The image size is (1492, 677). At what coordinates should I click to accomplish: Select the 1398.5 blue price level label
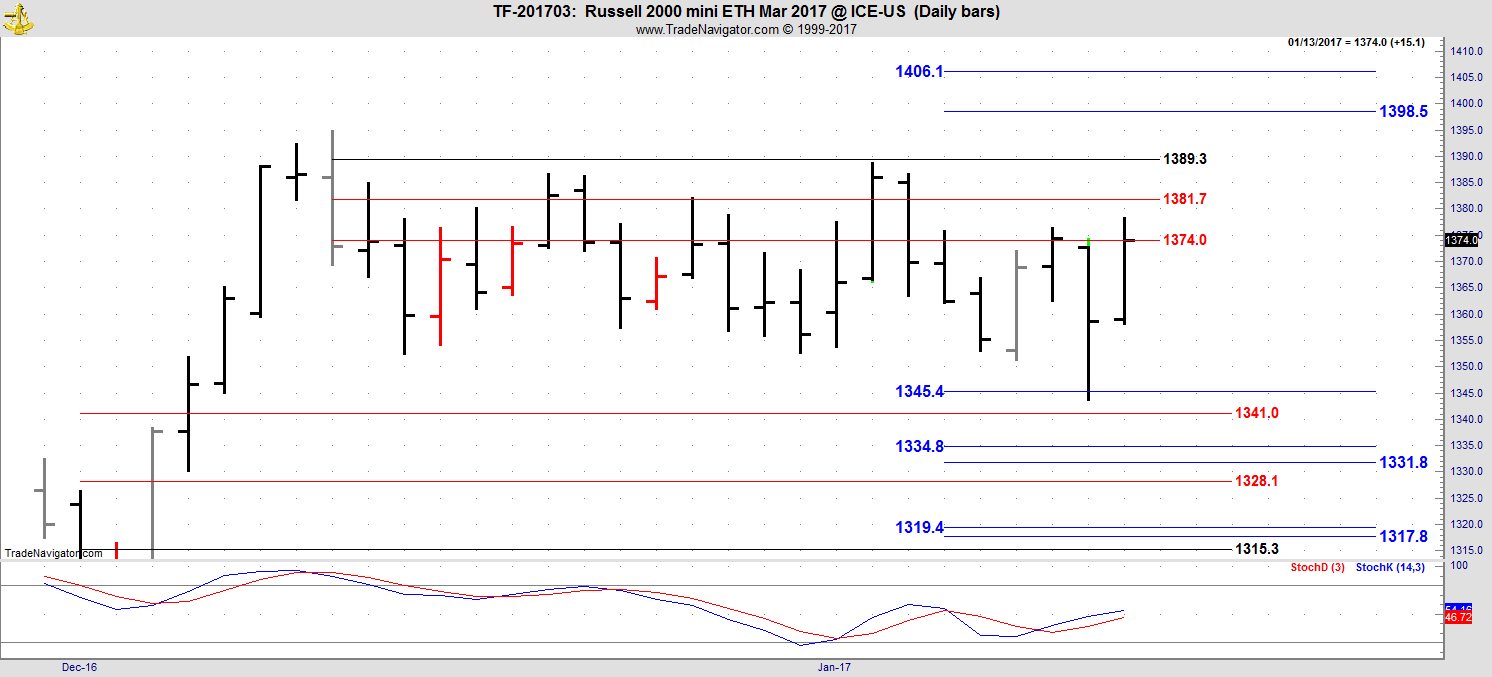(x=1403, y=112)
